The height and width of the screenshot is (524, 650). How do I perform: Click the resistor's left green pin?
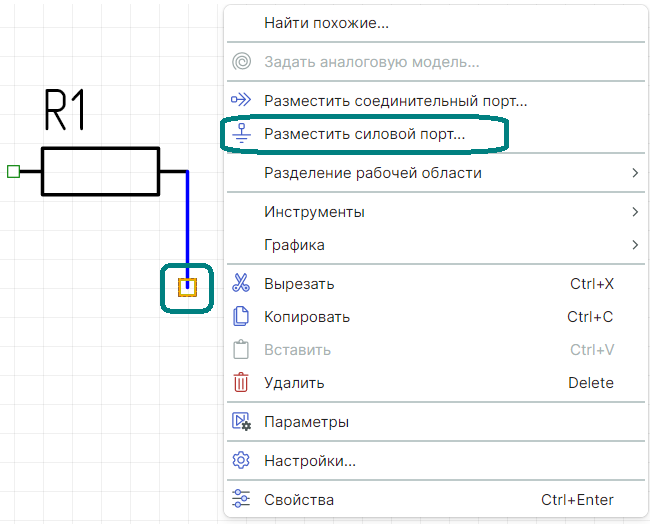click(x=13, y=171)
